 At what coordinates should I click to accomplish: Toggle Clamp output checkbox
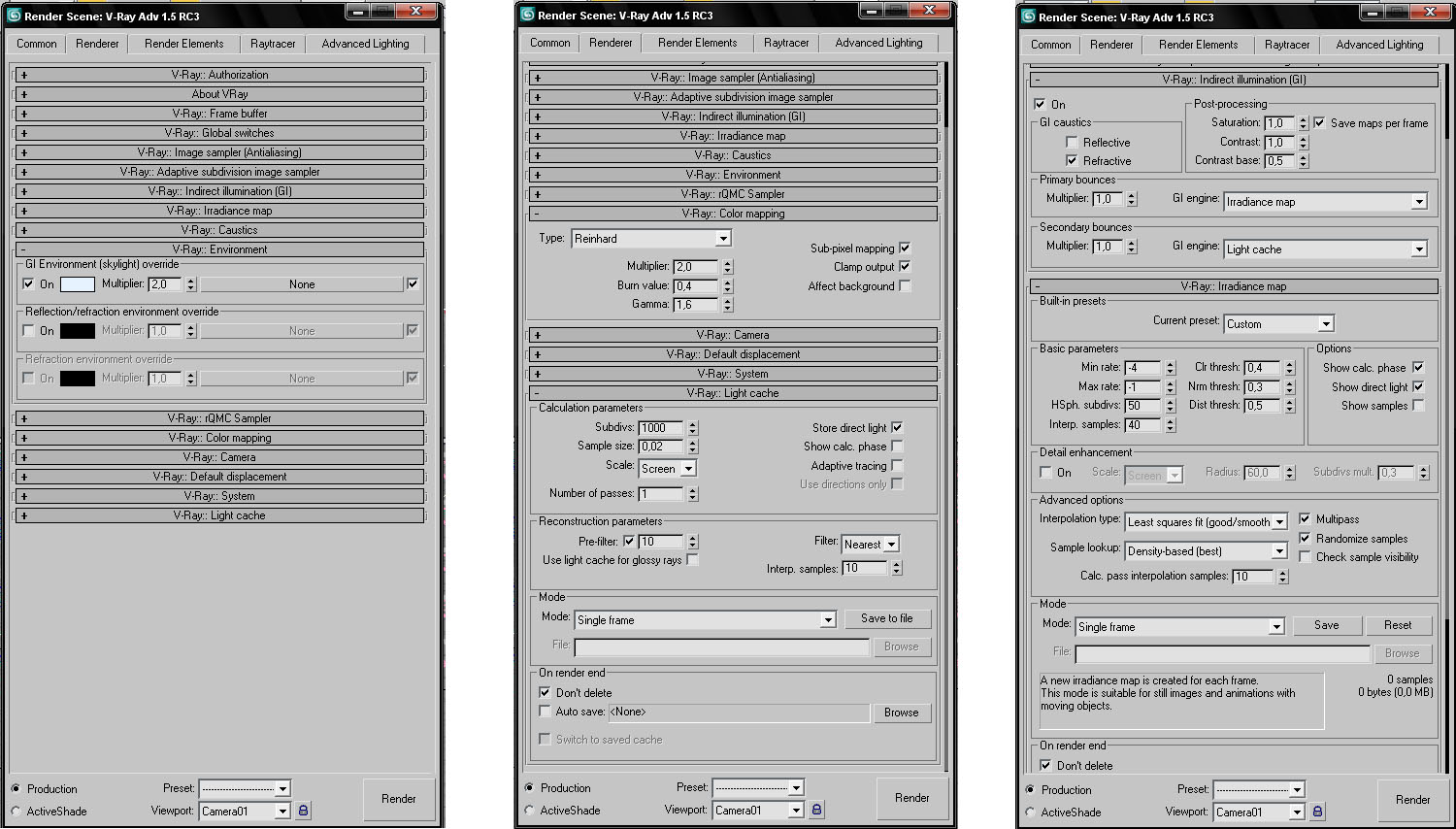pos(905,267)
